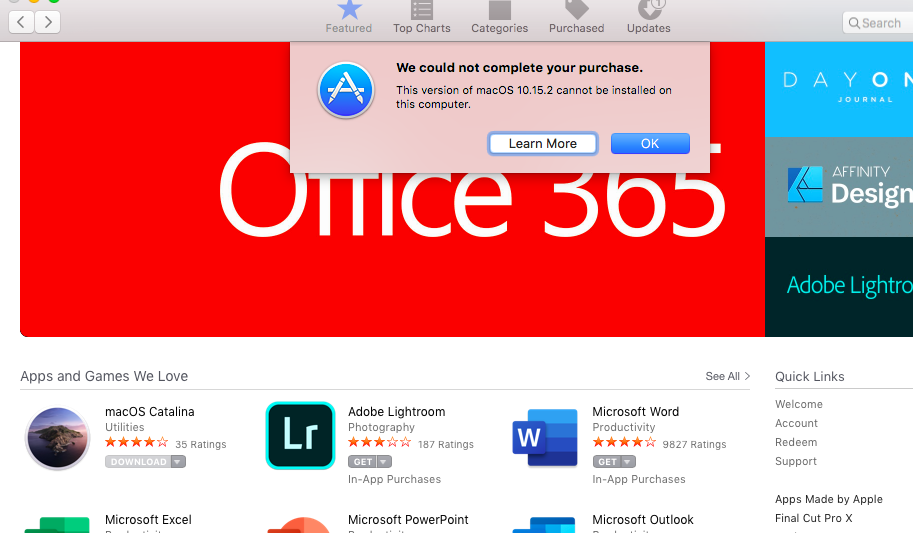Show the Purchased tab
The image size is (913, 533).
click(576, 17)
